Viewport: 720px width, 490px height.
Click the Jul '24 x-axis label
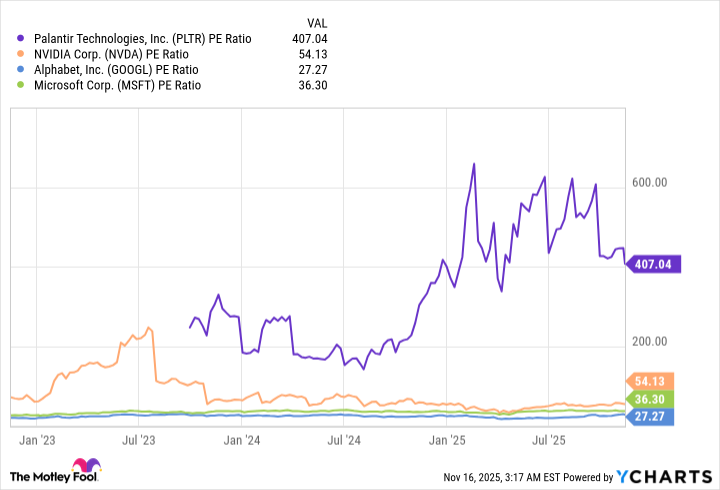pos(344,440)
